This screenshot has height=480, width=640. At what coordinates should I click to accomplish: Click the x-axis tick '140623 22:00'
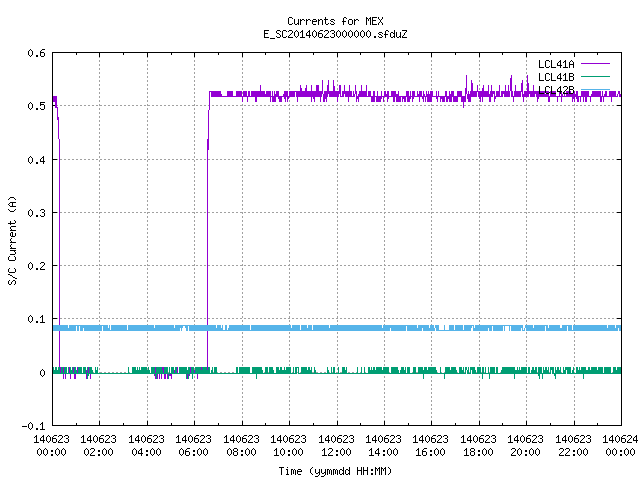(x=573, y=446)
